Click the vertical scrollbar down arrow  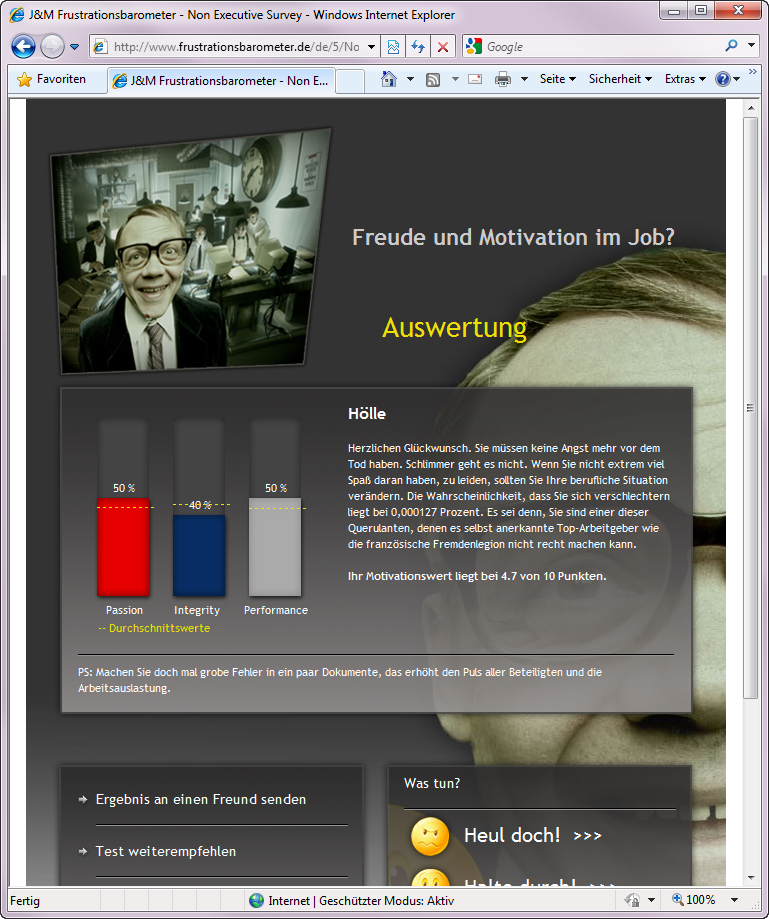click(x=751, y=876)
